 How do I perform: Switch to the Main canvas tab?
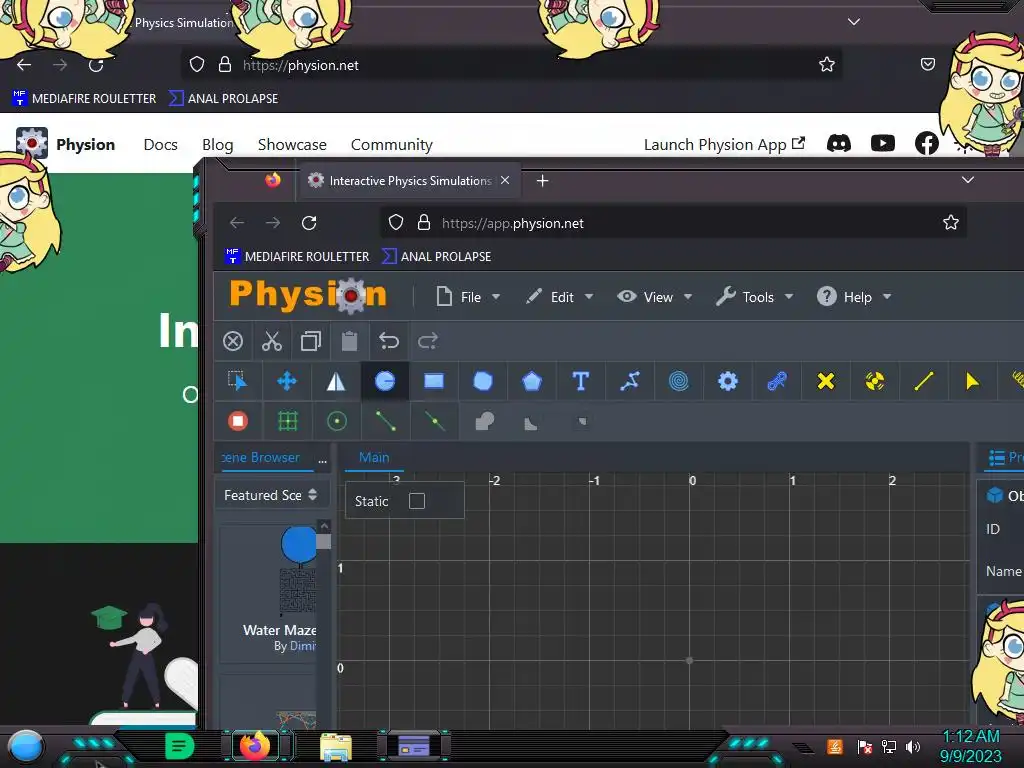coord(374,458)
